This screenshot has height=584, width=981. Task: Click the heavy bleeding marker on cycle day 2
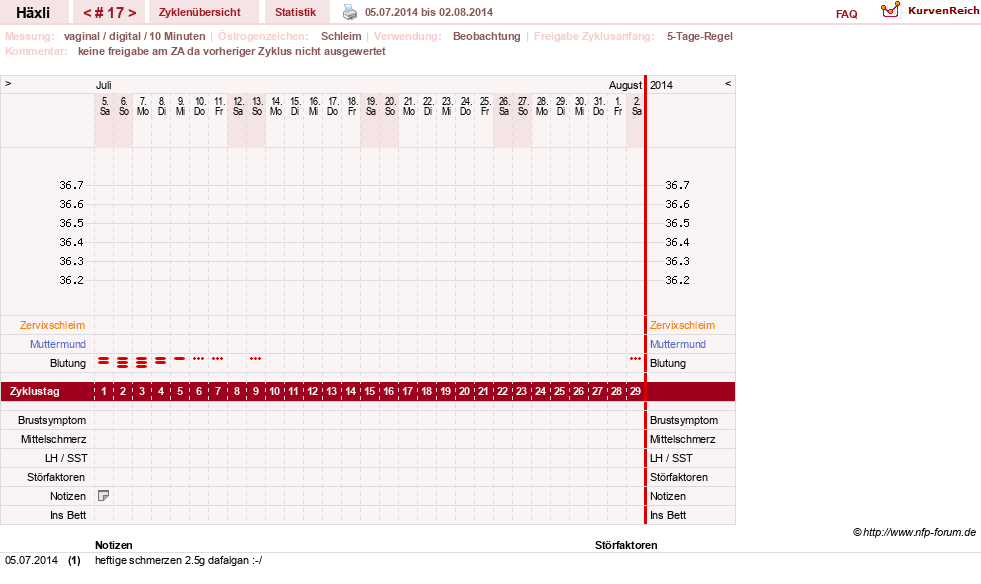coord(123,362)
